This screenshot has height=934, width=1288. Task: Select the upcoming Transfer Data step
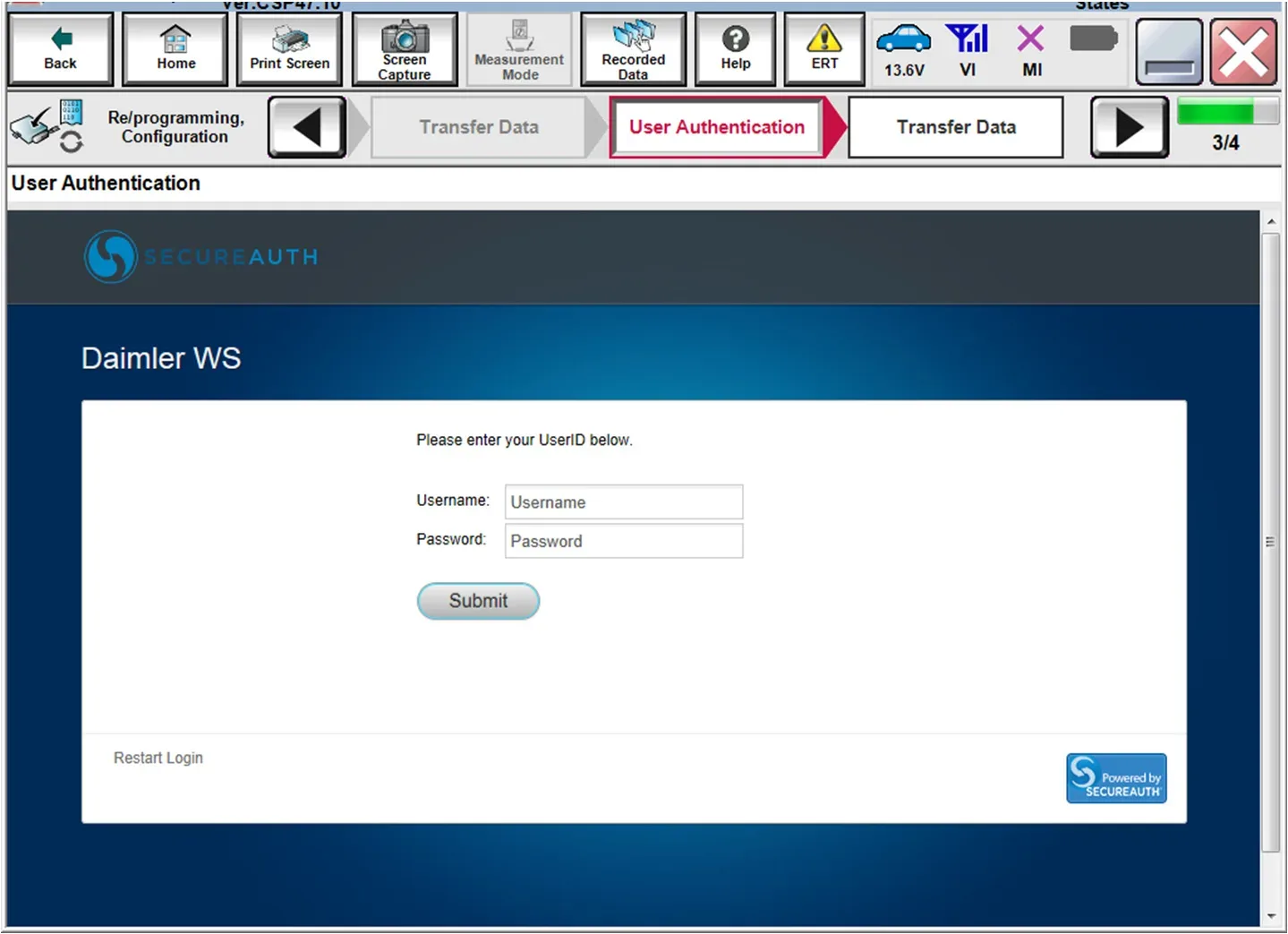[x=956, y=127]
